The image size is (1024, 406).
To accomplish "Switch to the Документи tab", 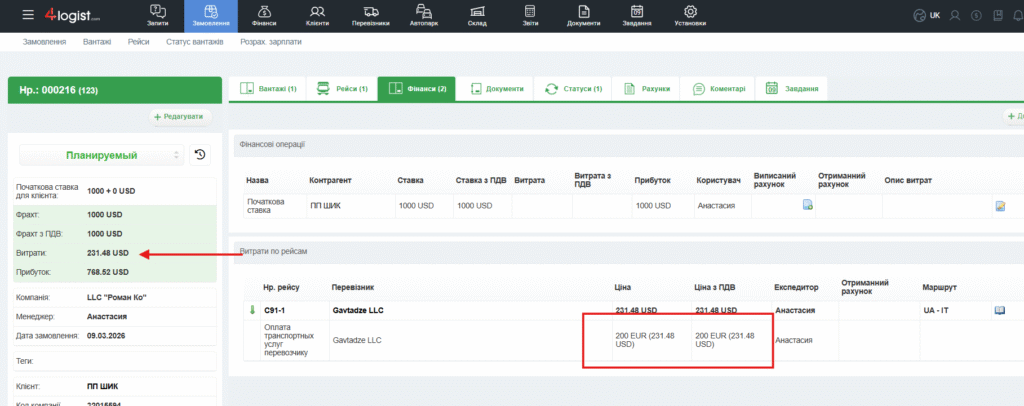I will 497,89.
